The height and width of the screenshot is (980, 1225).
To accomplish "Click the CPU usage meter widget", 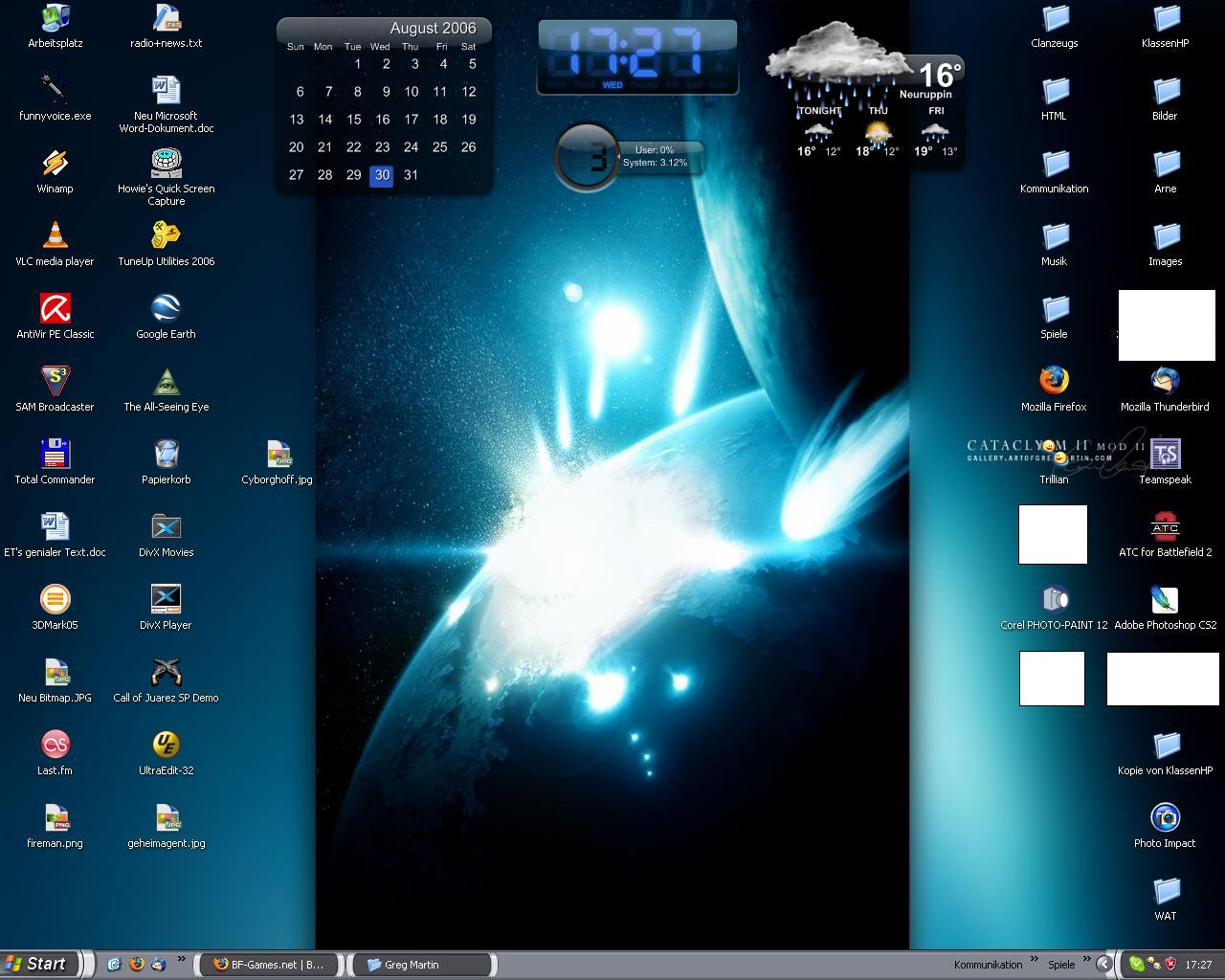I will pos(629,156).
